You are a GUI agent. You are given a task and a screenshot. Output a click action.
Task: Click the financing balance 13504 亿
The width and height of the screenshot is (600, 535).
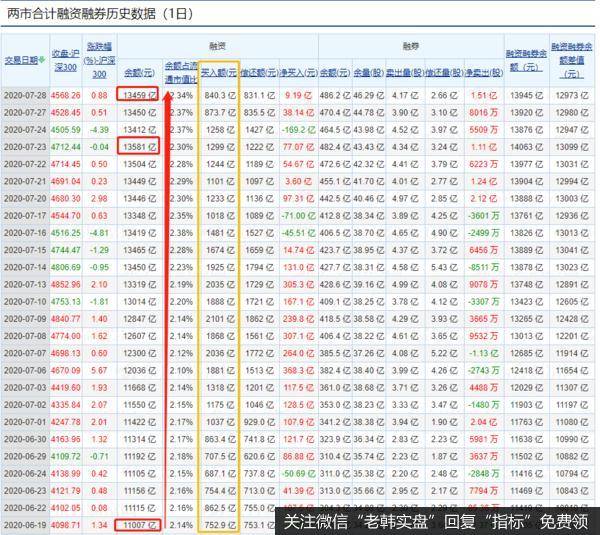139,164
